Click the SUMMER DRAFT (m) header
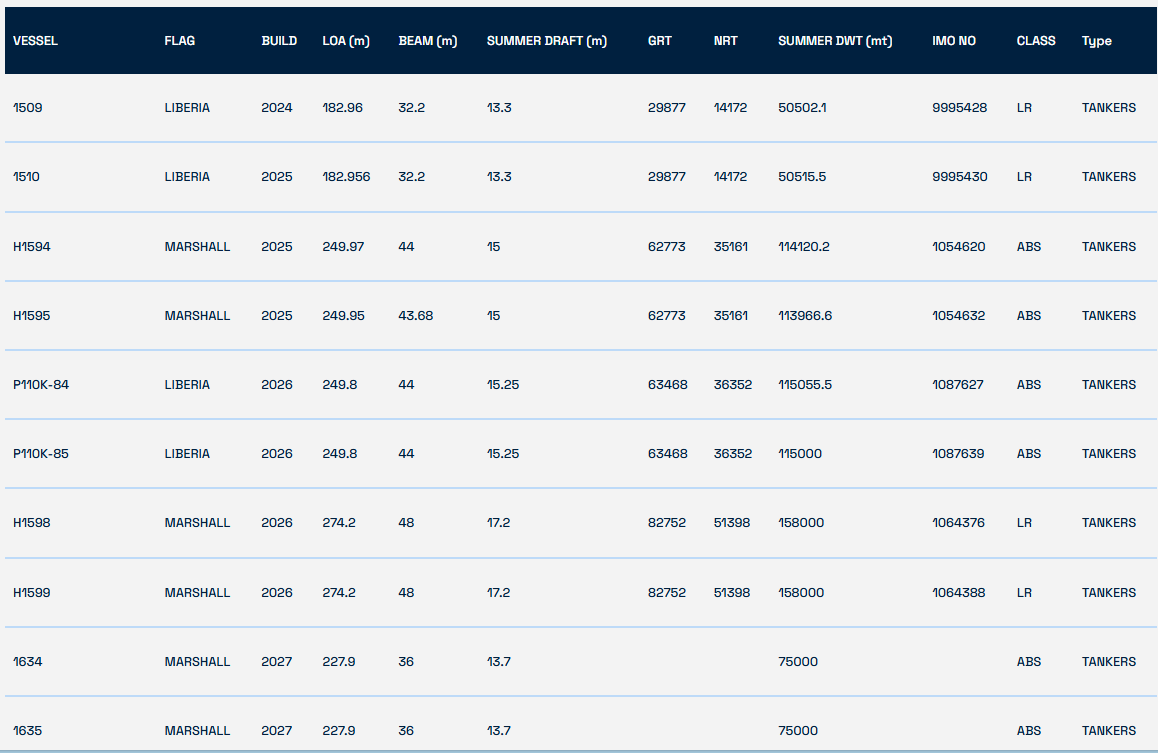Screen dimensions: 1158x753 (x=546, y=41)
